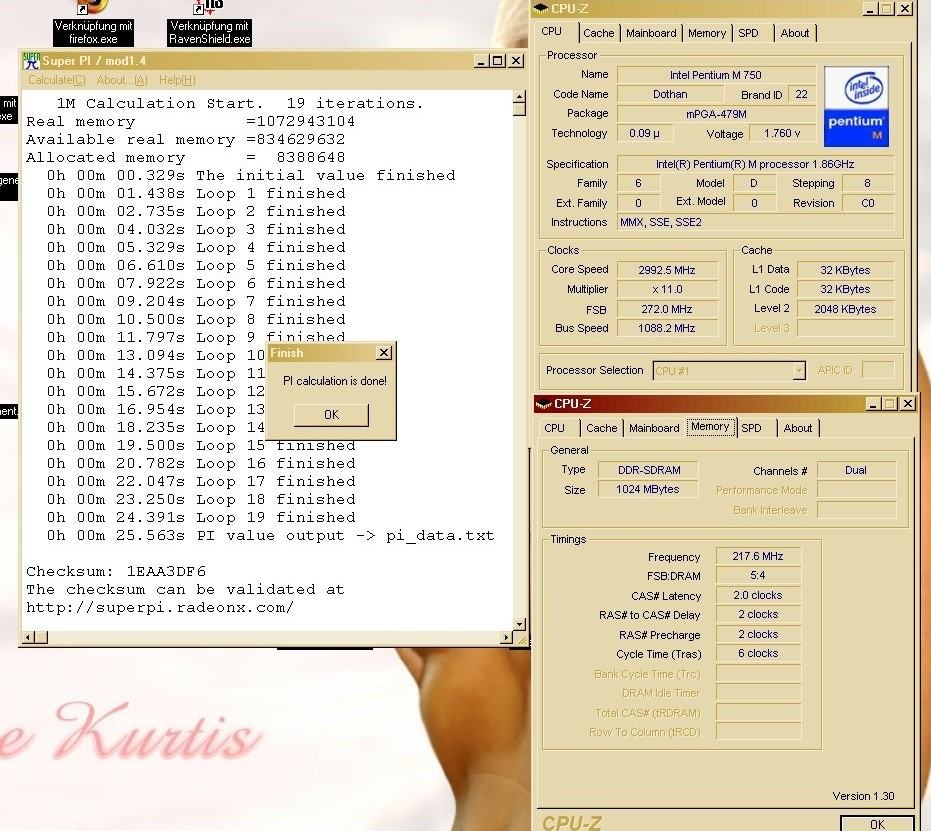Click the http://superpi.radeonx.com/ text
This screenshot has width=931, height=831.
(160, 608)
